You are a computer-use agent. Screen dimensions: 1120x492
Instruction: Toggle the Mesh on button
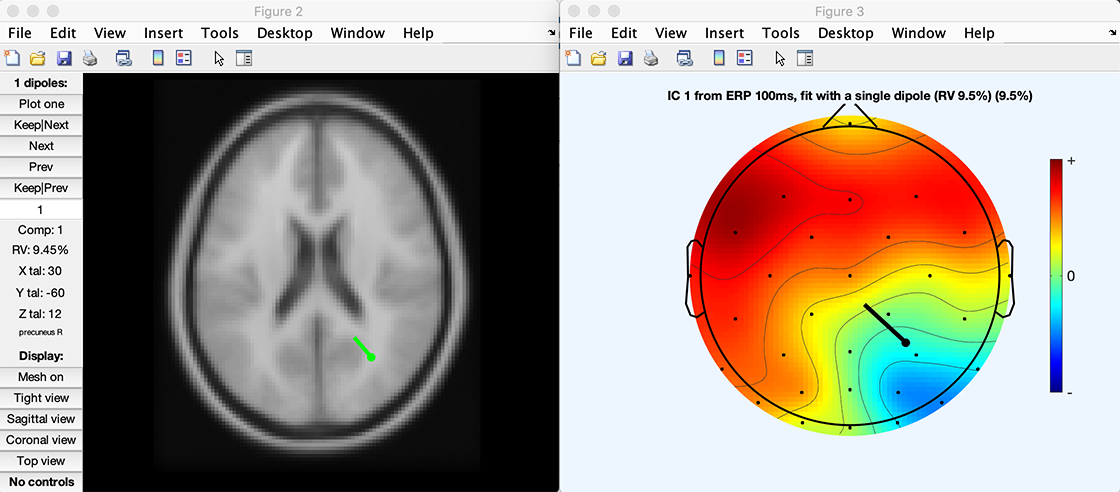(x=41, y=377)
